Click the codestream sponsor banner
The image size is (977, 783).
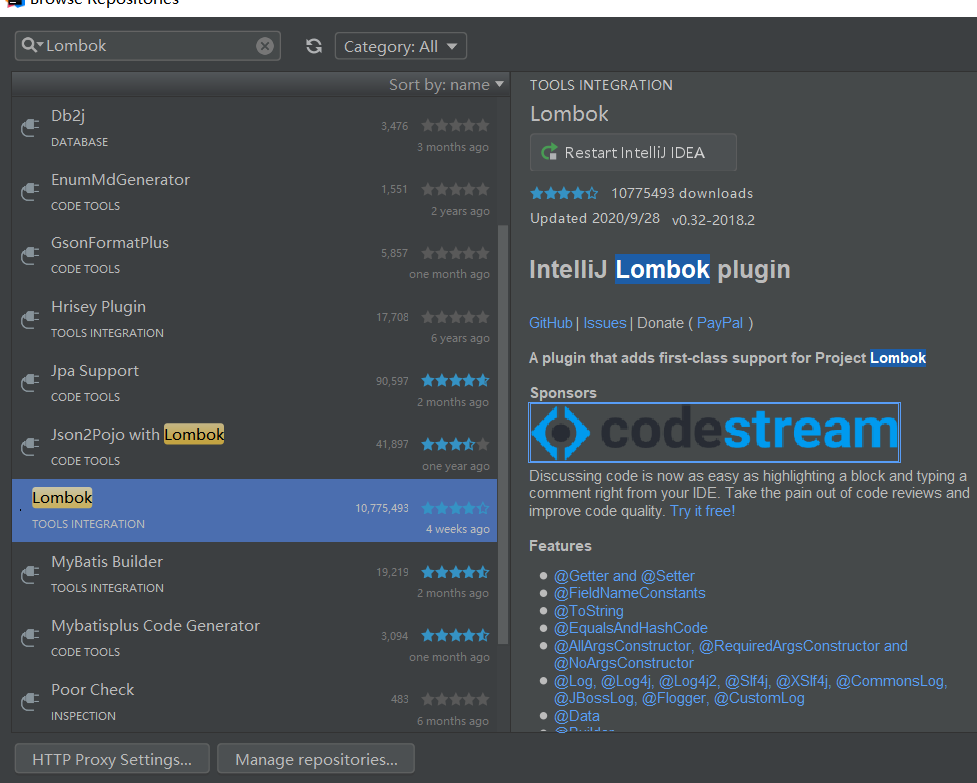pos(715,432)
